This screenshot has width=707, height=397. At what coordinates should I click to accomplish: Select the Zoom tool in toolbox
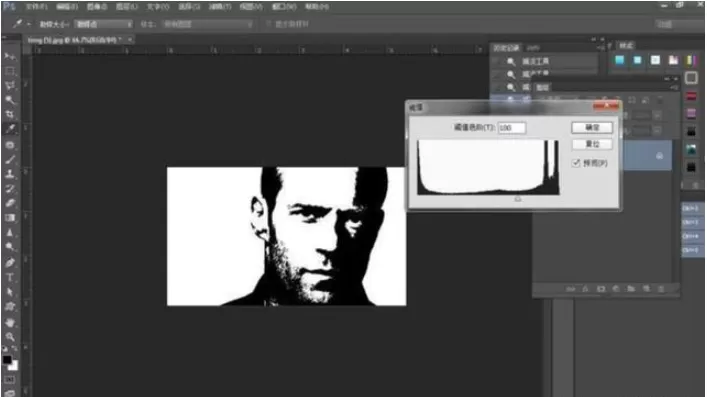(9, 337)
